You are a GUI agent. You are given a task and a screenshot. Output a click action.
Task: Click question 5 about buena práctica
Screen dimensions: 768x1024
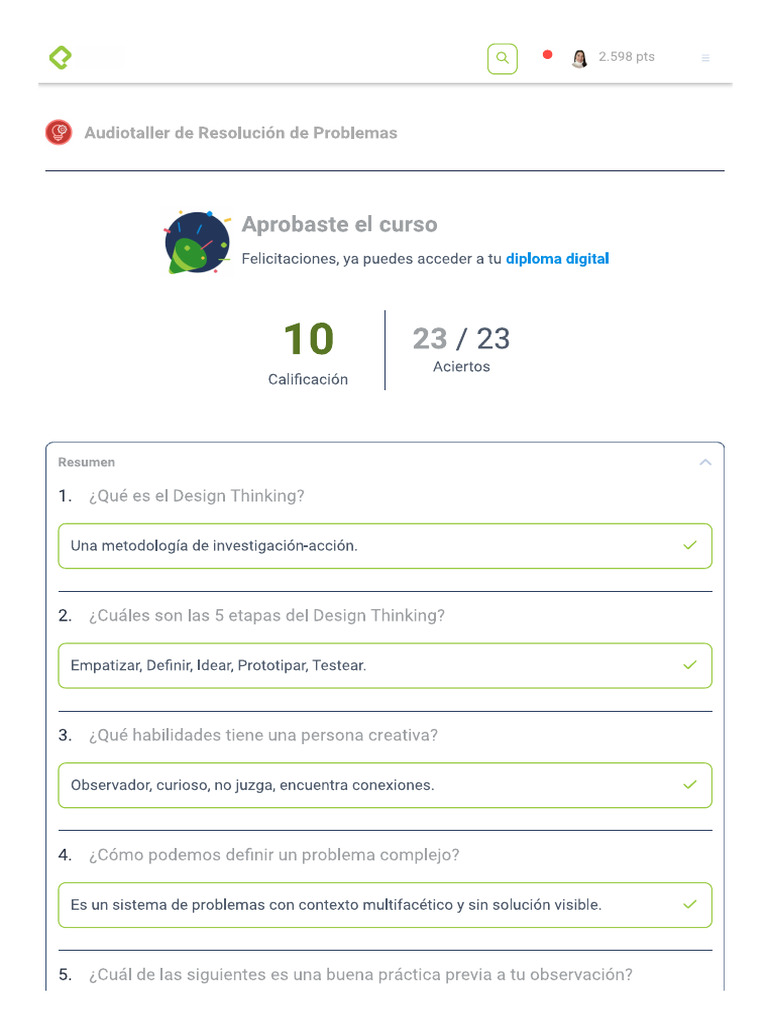(360, 974)
